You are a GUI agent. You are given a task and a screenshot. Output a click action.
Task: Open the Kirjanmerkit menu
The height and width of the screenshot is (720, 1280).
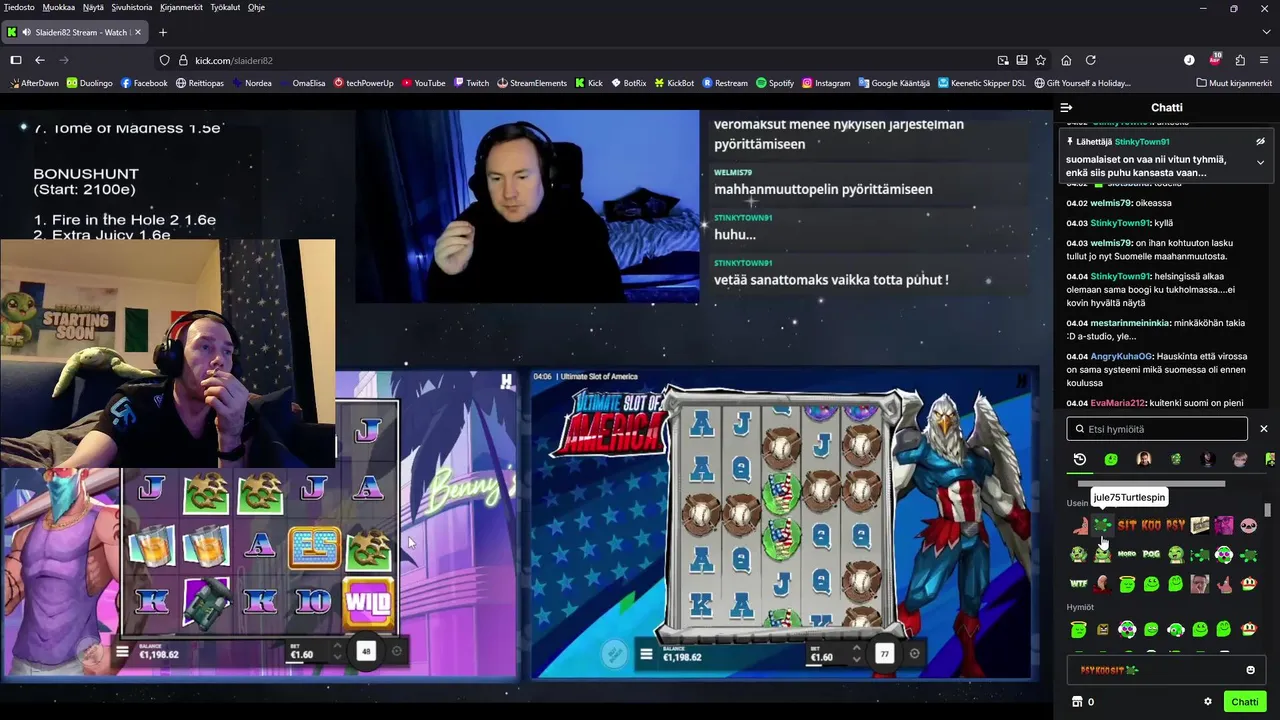pyautogui.click(x=181, y=7)
